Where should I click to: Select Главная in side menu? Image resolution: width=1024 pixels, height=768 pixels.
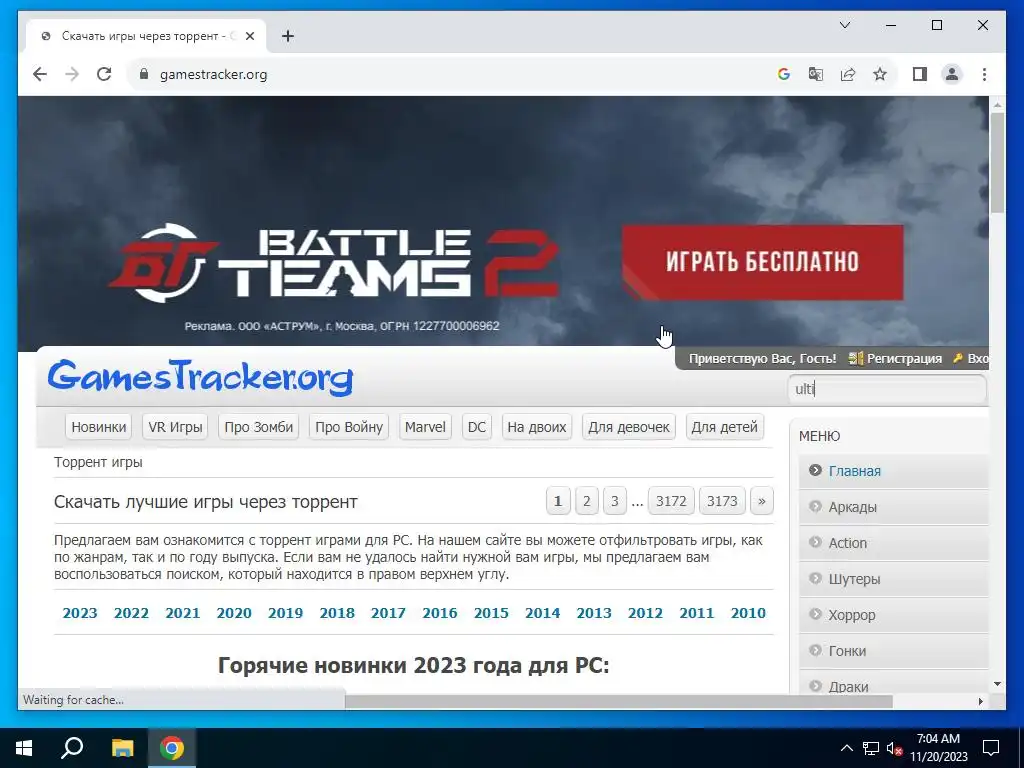coord(893,471)
